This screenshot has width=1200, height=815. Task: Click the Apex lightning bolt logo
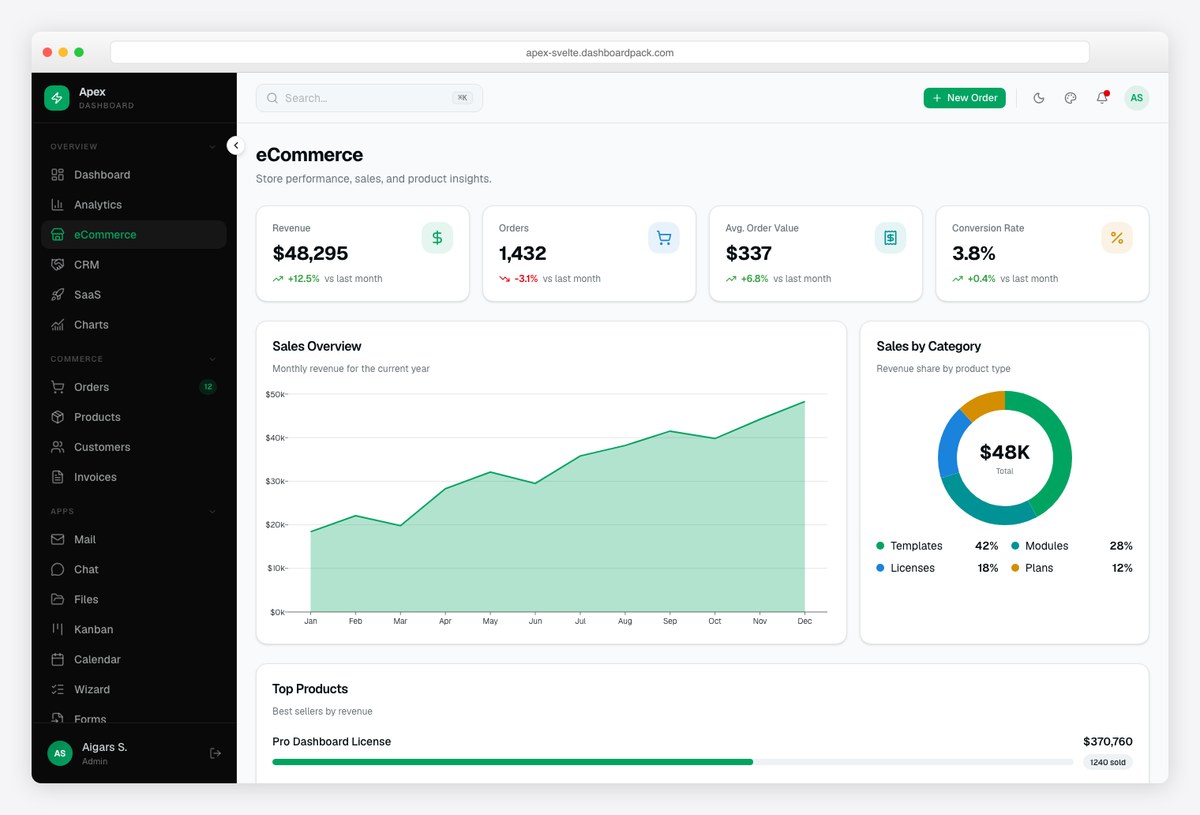57,98
